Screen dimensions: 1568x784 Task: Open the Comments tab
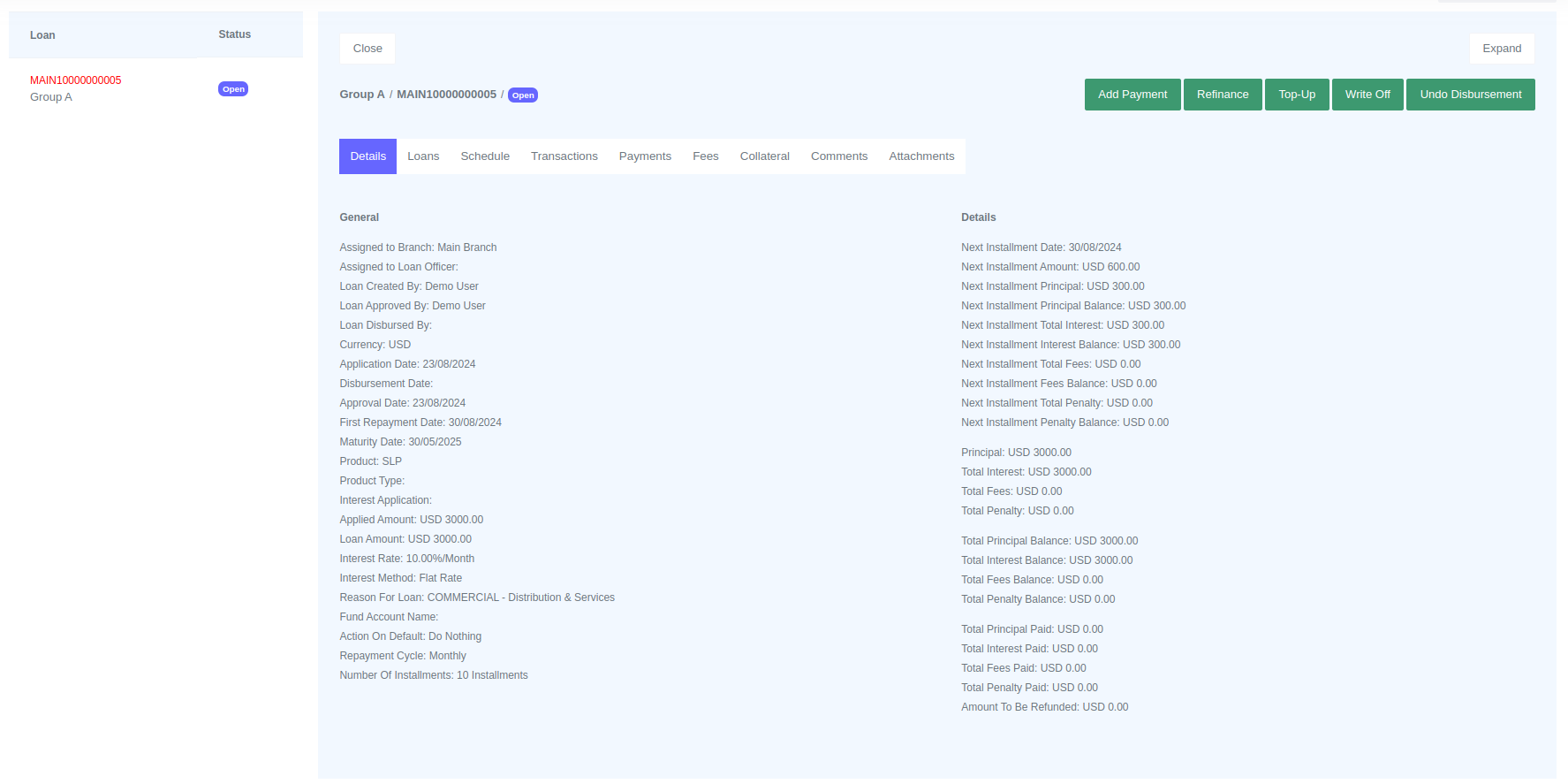[838, 156]
